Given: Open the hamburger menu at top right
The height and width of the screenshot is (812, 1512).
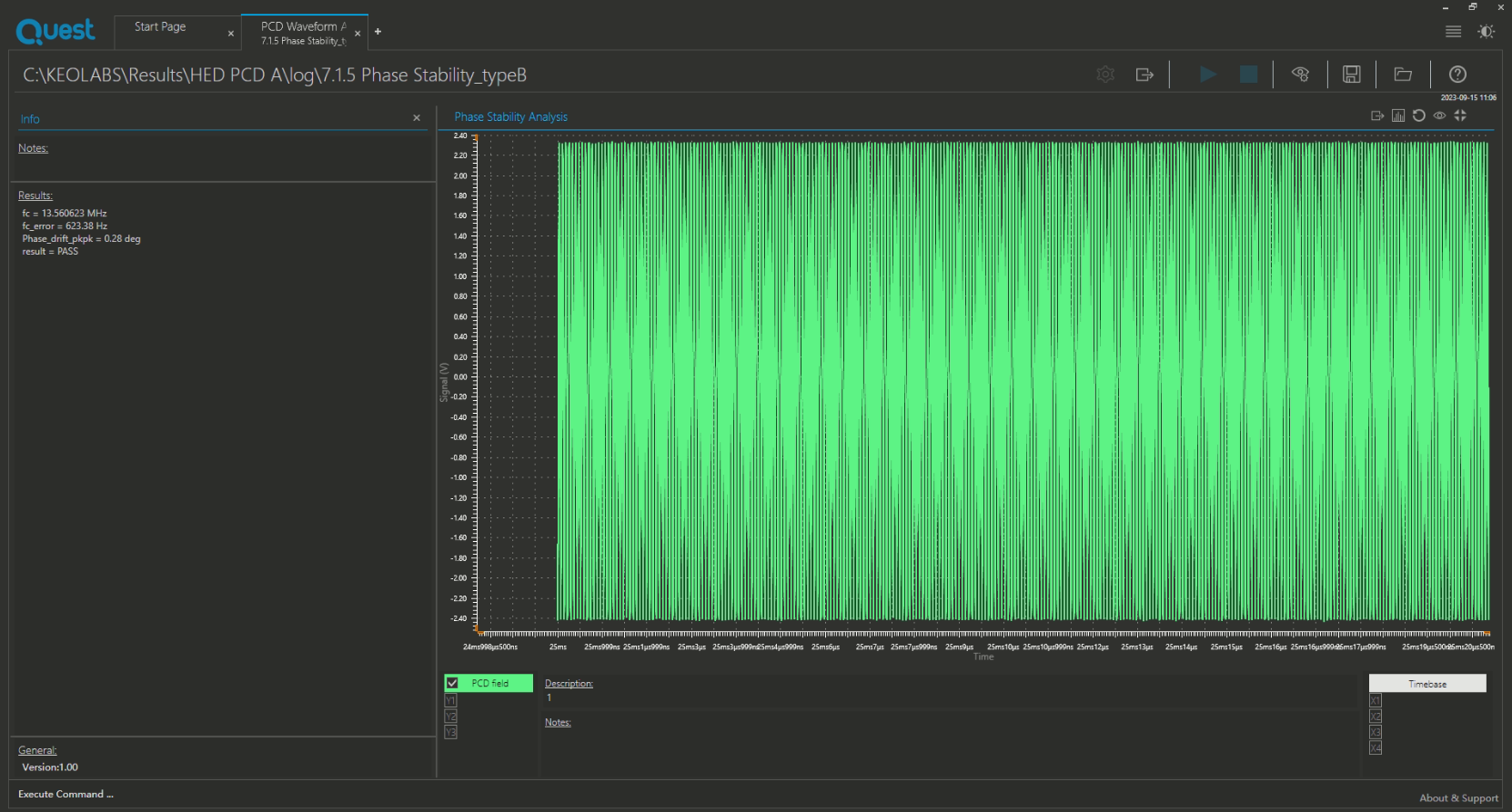Looking at the screenshot, I should pos(1453,32).
